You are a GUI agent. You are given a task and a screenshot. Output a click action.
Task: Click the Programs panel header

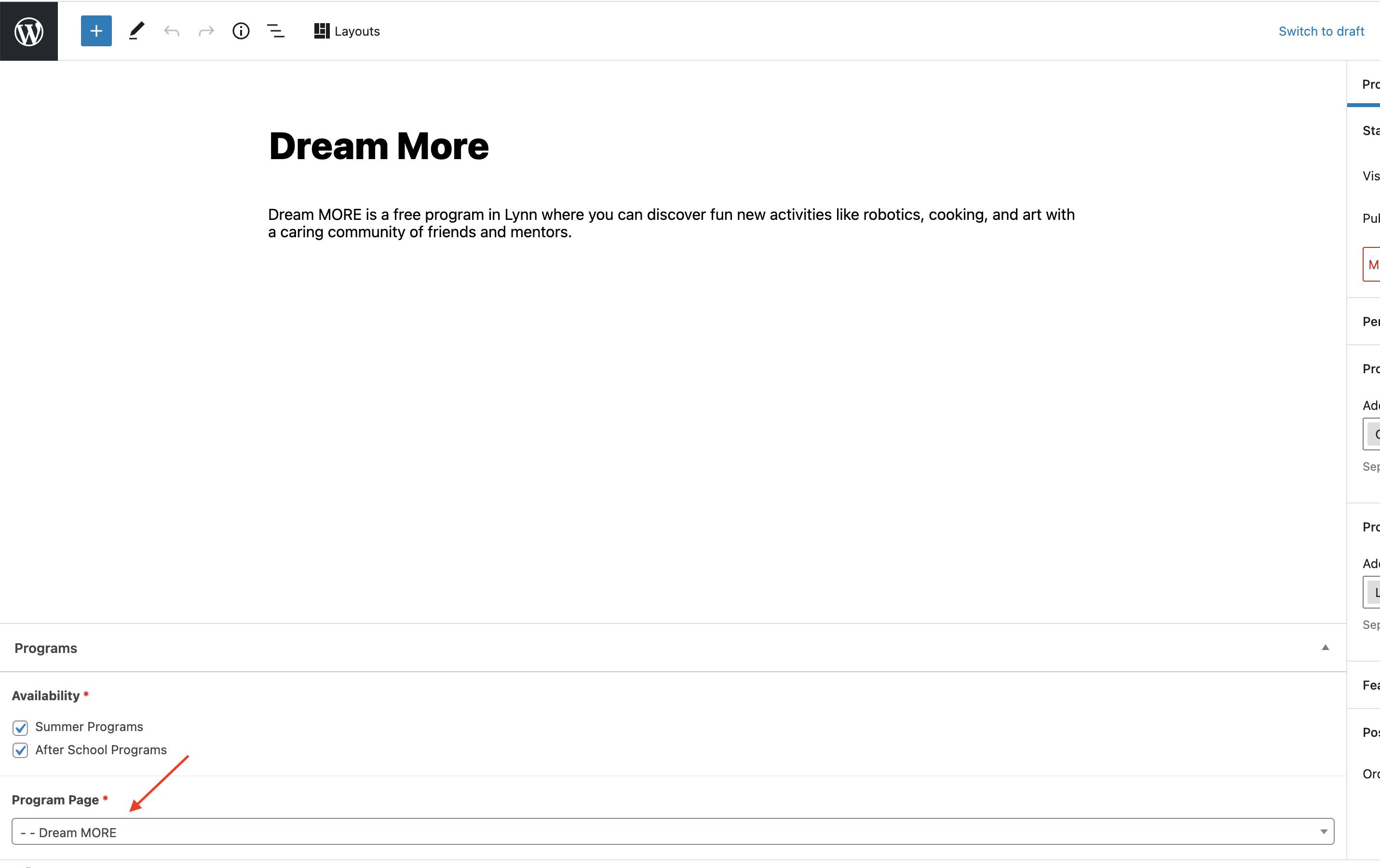[x=46, y=649]
